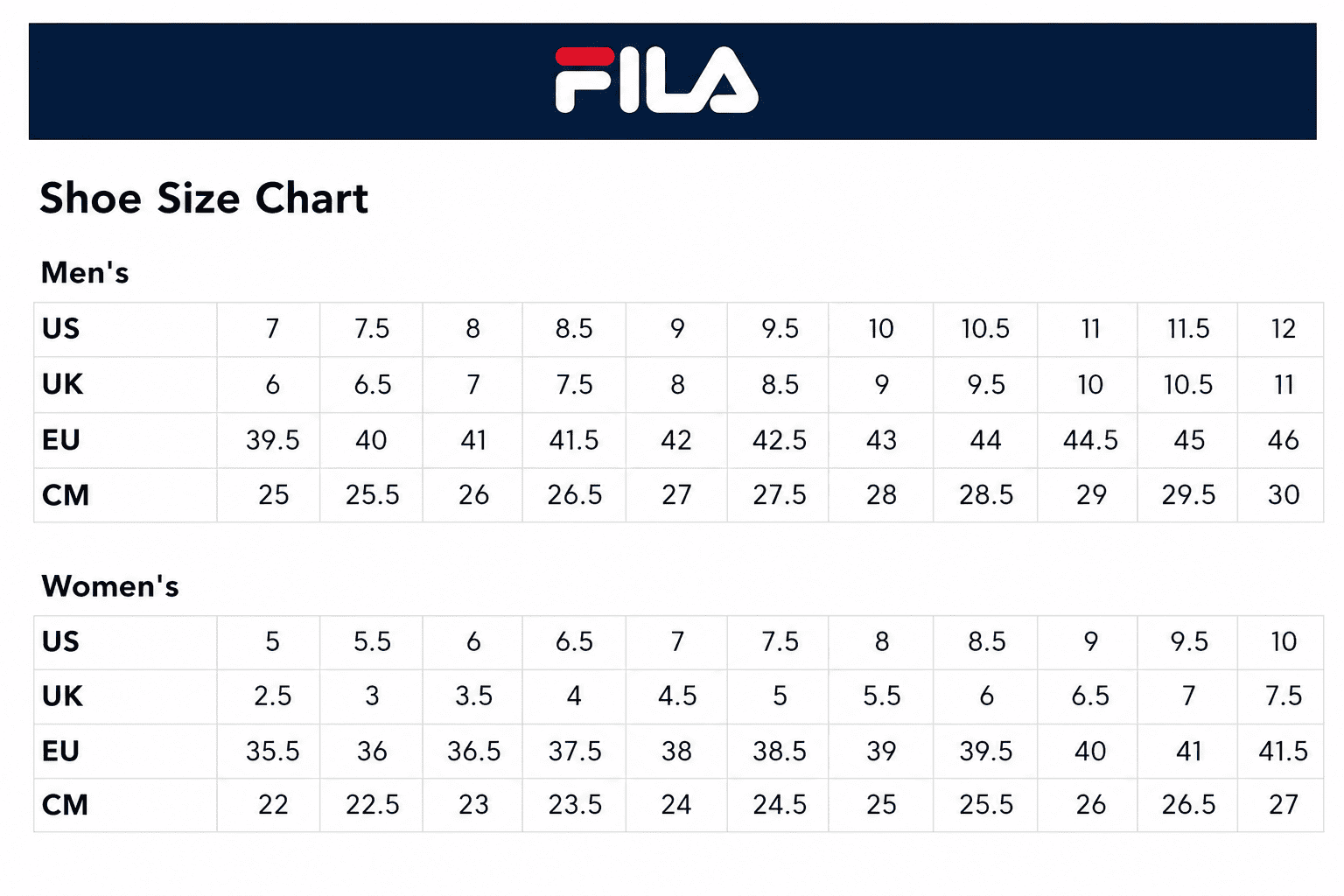Image resolution: width=1344 pixels, height=896 pixels.
Task: Click the FILA logo in the banner
Action: pyautogui.click(x=656, y=80)
